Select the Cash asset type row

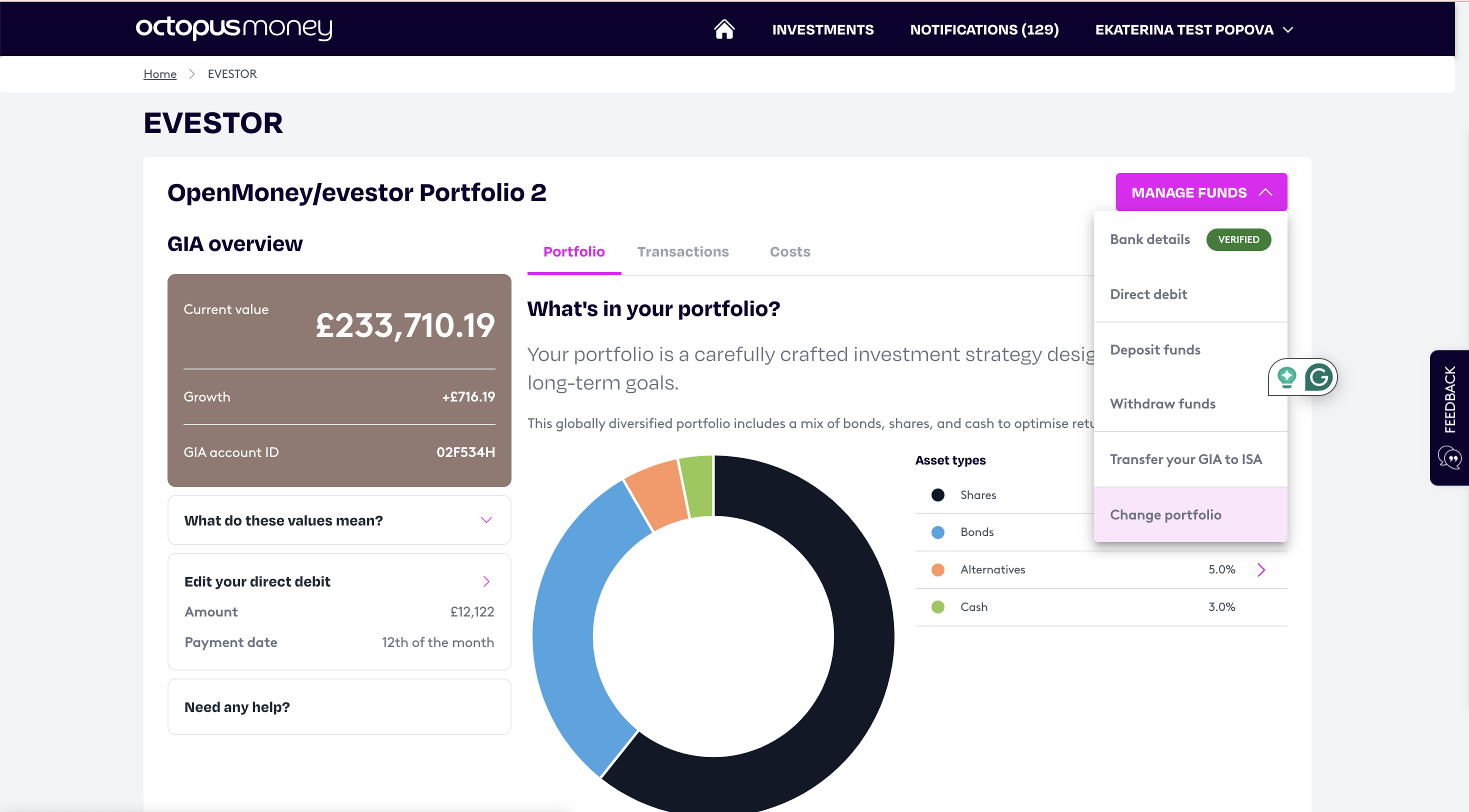coord(1100,606)
